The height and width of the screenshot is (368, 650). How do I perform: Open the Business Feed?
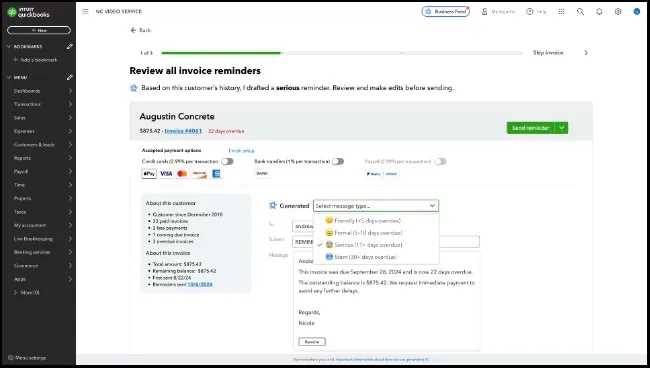click(x=446, y=12)
